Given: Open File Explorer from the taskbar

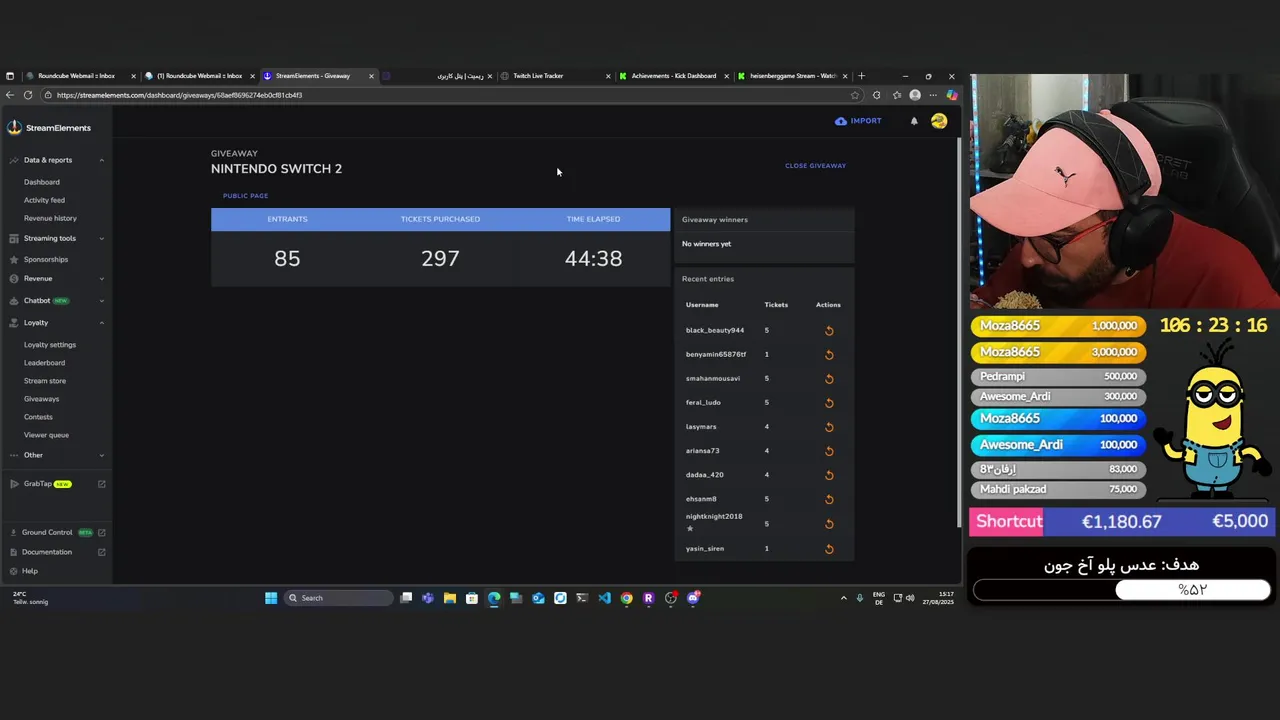Looking at the screenshot, I should pyautogui.click(x=450, y=598).
